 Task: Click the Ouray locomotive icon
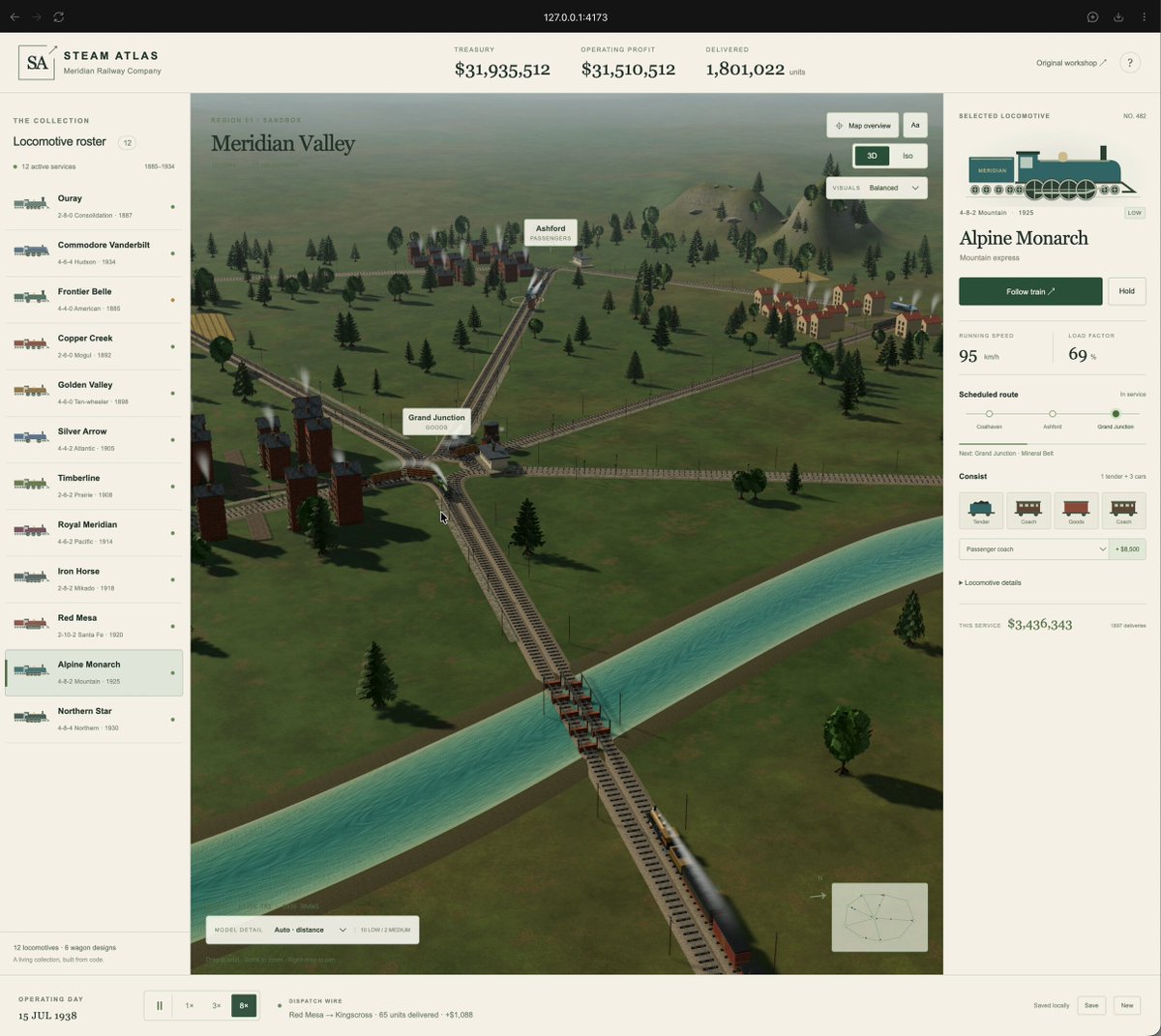[x=31, y=204]
